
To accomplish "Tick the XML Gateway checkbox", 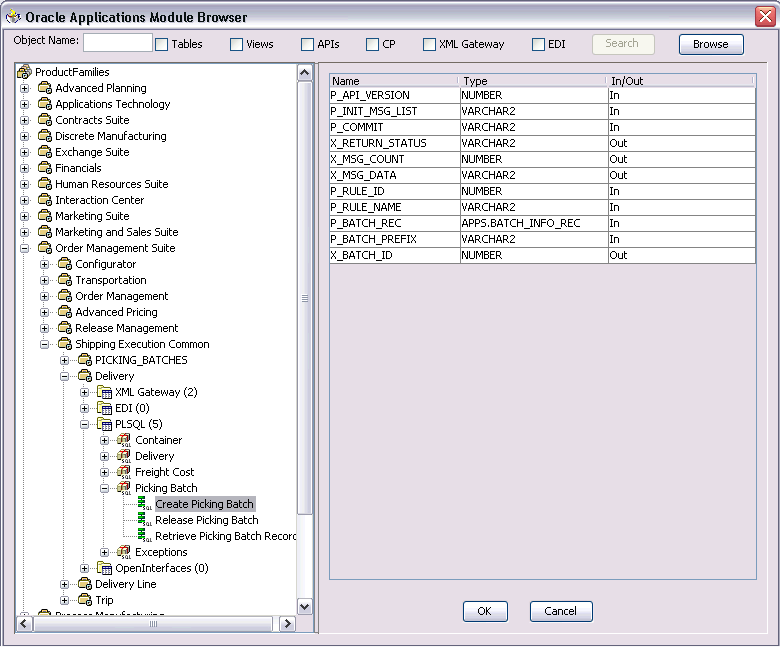I will click(x=429, y=45).
